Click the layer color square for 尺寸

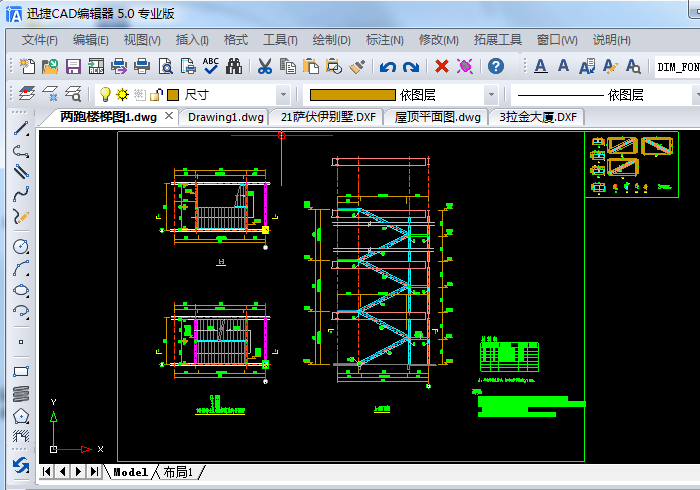[173, 95]
